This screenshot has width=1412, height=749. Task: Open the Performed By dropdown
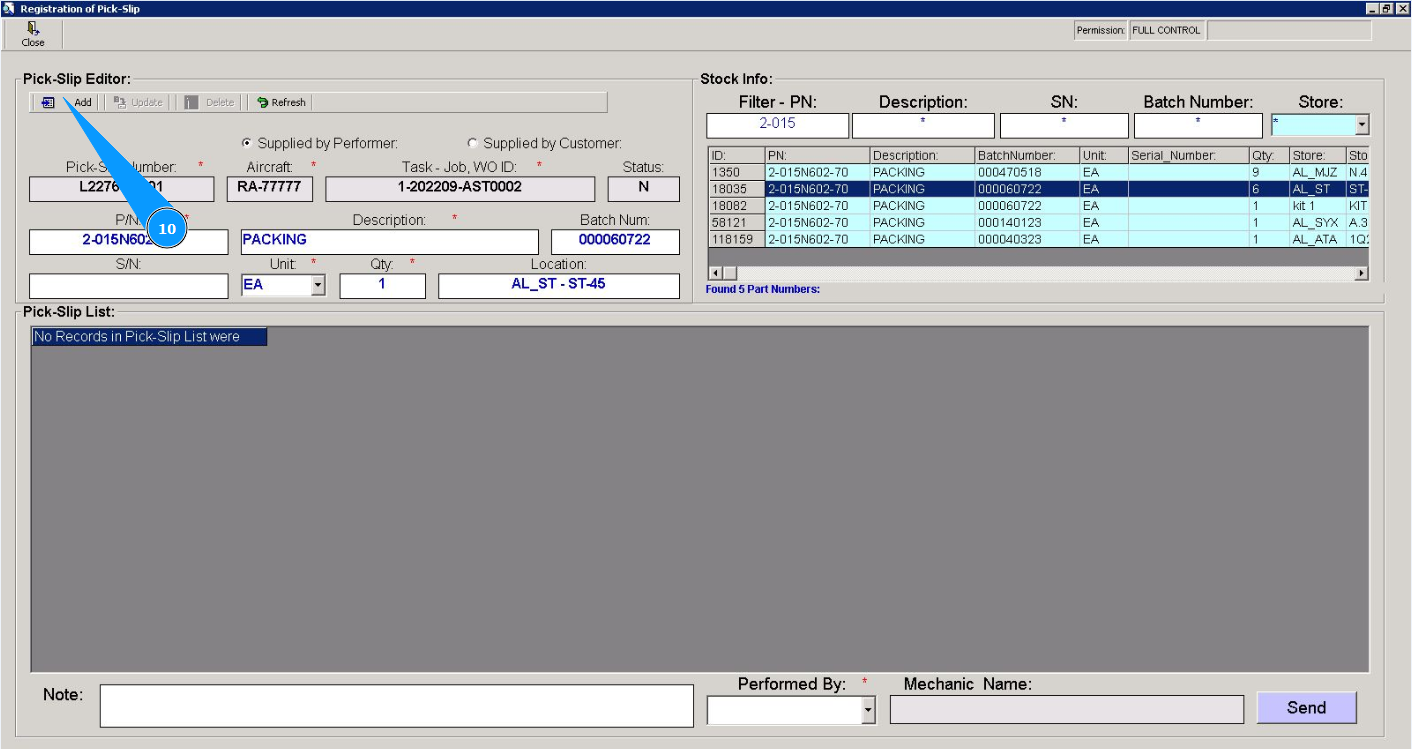[x=867, y=711]
